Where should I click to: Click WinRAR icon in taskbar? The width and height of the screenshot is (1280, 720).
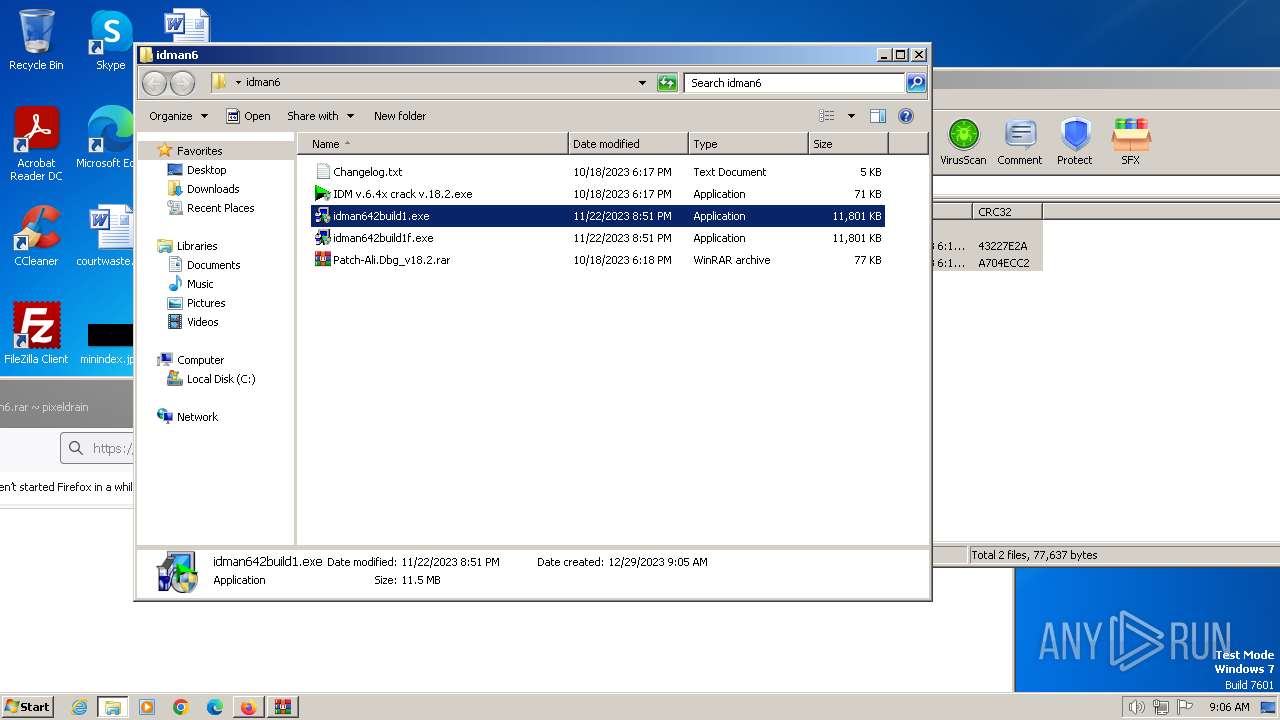(282, 707)
